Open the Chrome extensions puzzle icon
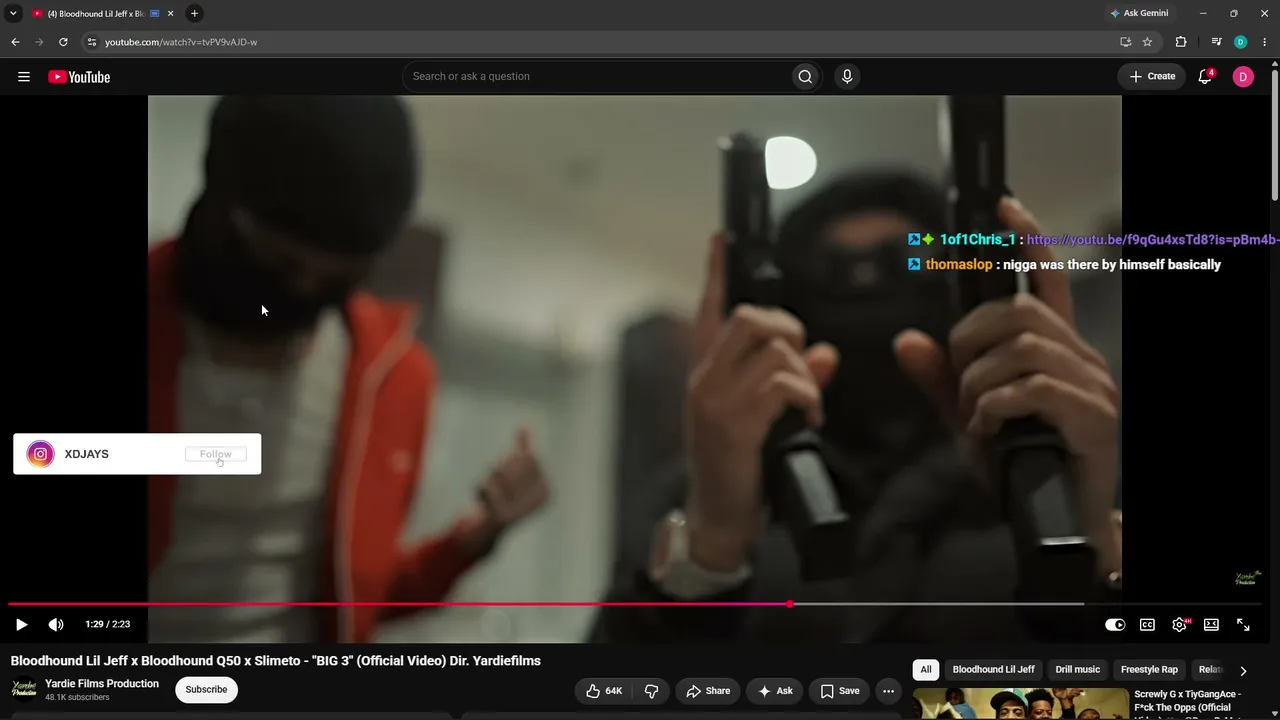The width and height of the screenshot is (1280, 720). pyautogui.click(x=1181, y=42)
